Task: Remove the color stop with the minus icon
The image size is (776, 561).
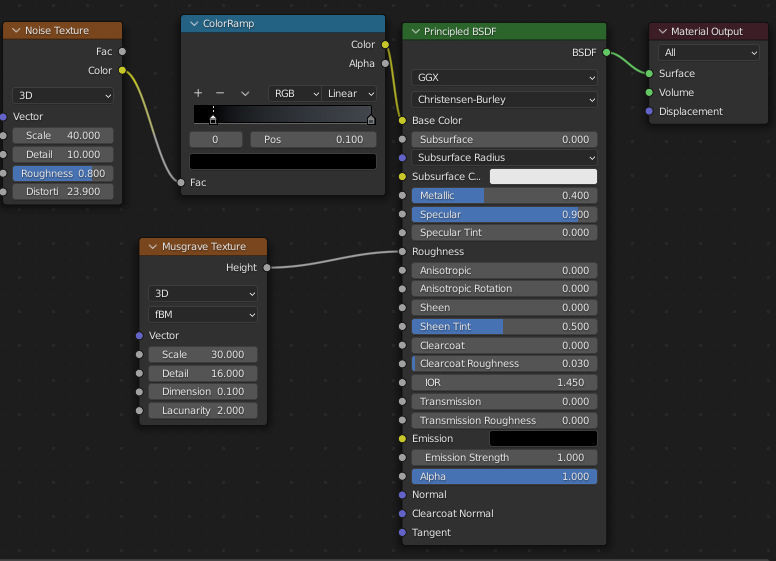Action: pos(220,93)
